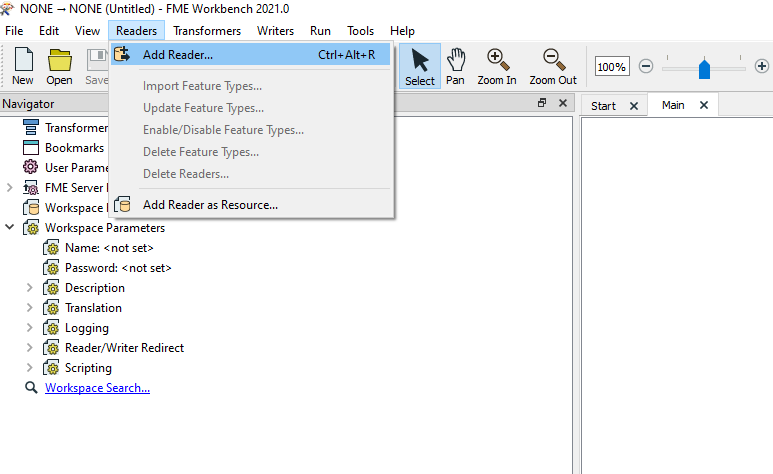Click the Open folder toolbar icon
The width and height of the screenshot is (773, 474).
coord(60,60)
